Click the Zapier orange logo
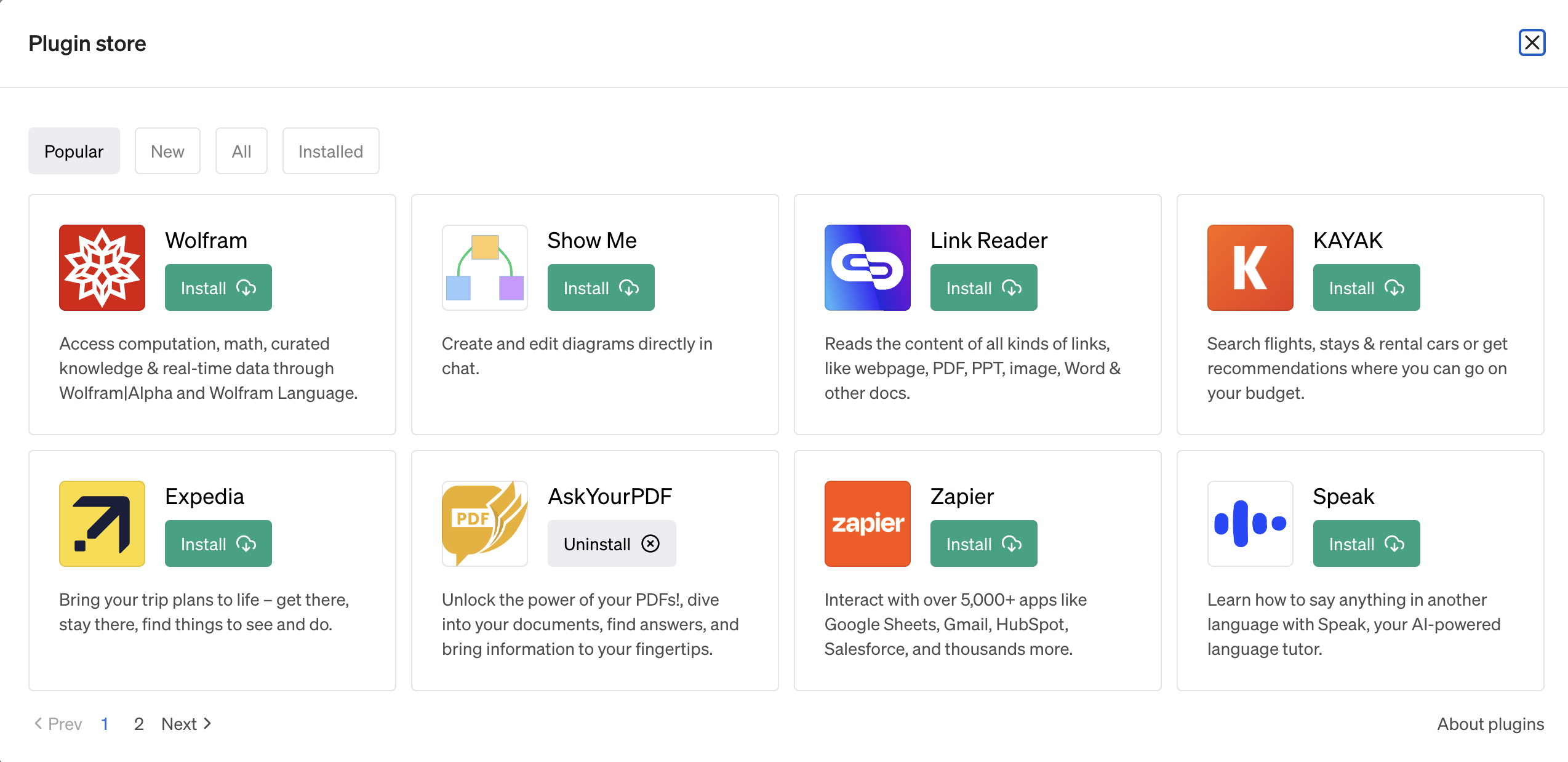1568x762 pixels. [x=868, y=524]
